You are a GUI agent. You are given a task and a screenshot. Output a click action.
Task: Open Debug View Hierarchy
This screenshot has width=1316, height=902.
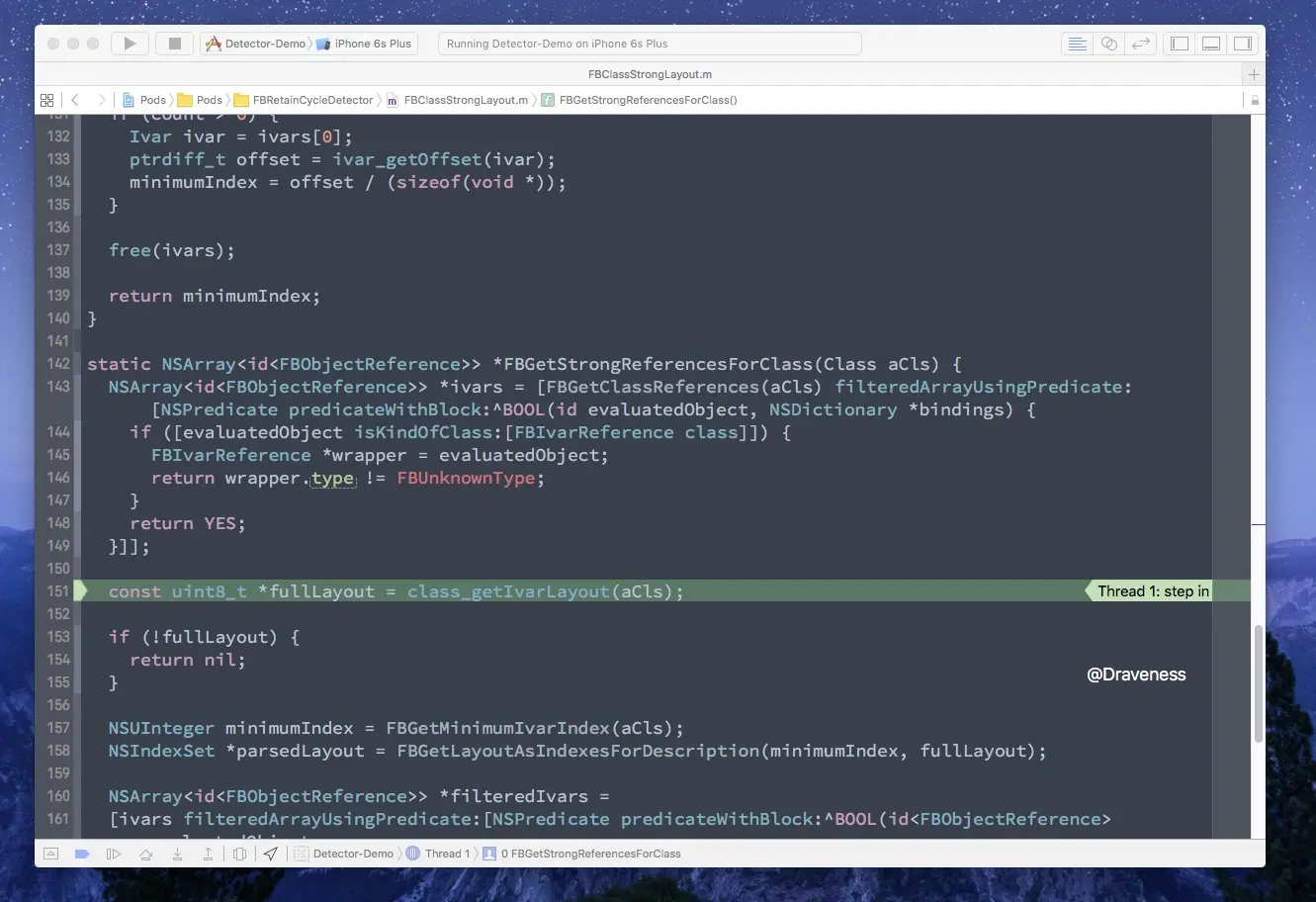(x=239, y=854)
